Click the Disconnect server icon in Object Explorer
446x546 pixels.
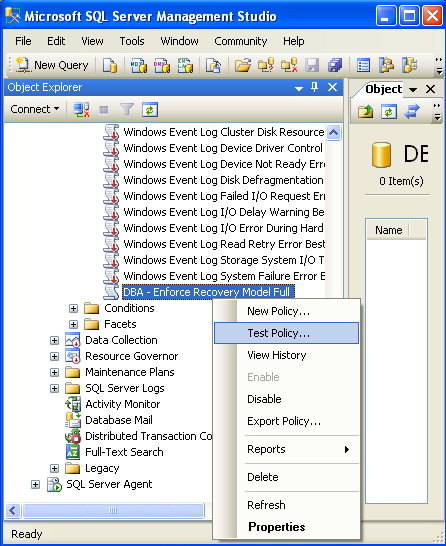click(81, 110)
